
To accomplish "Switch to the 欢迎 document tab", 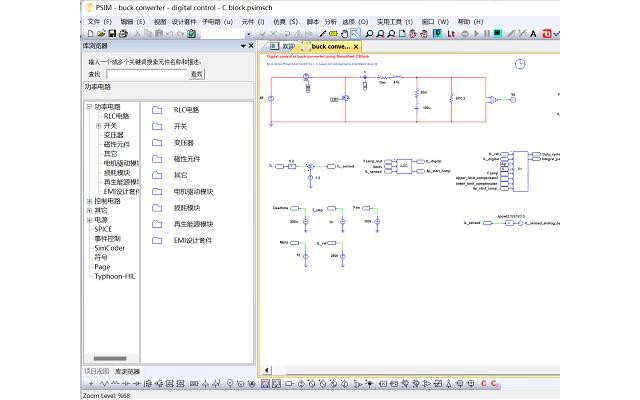I will 283,47.
